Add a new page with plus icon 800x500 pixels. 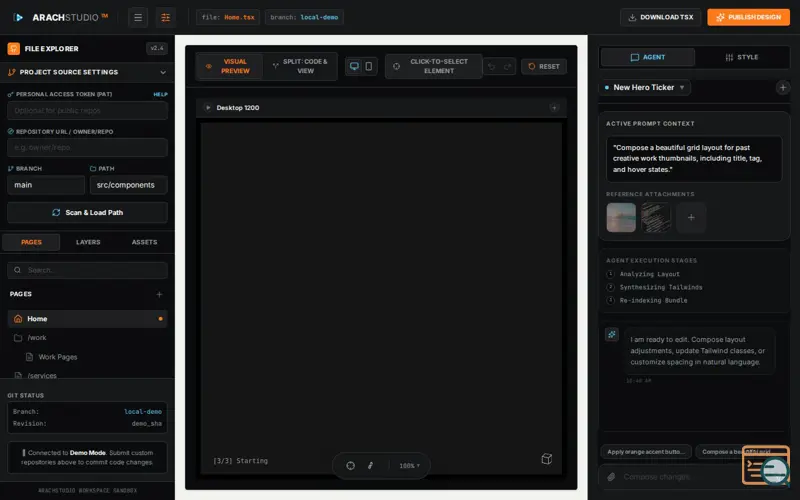159,294
